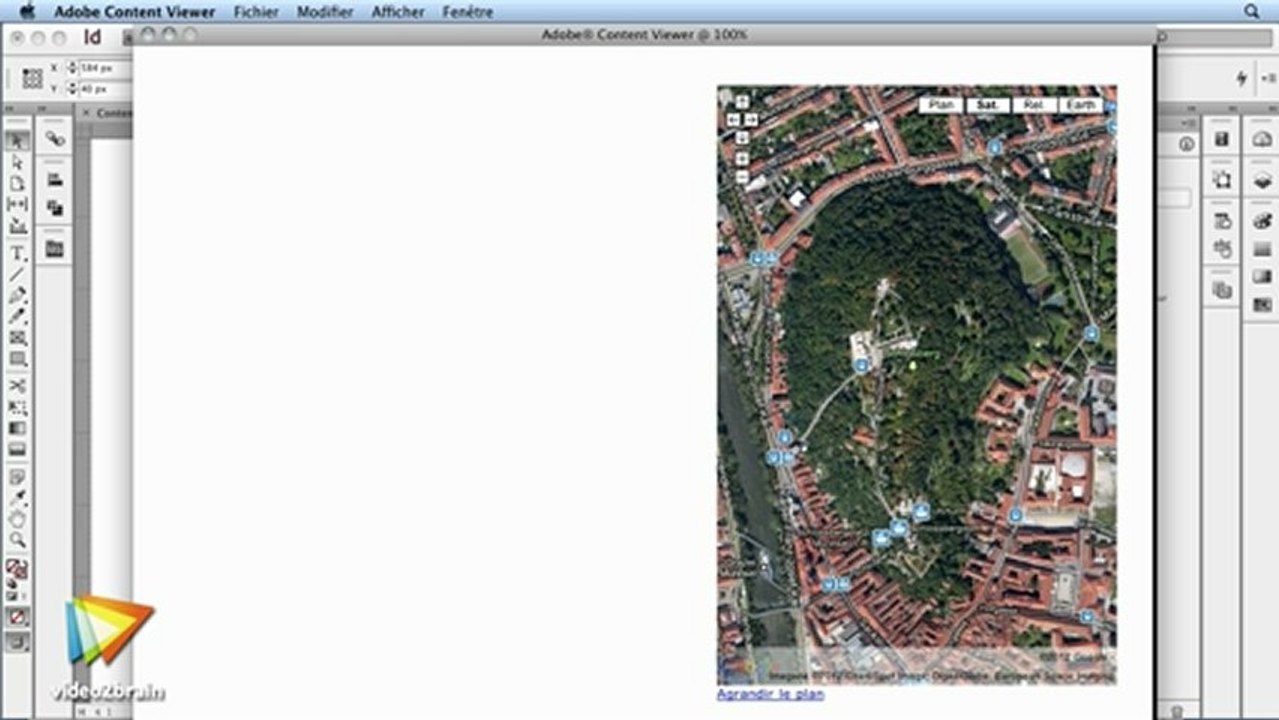This screenshot has width=1279, height=720.
Task: Switch map to Plan view
Action: [x=941, y=105]
